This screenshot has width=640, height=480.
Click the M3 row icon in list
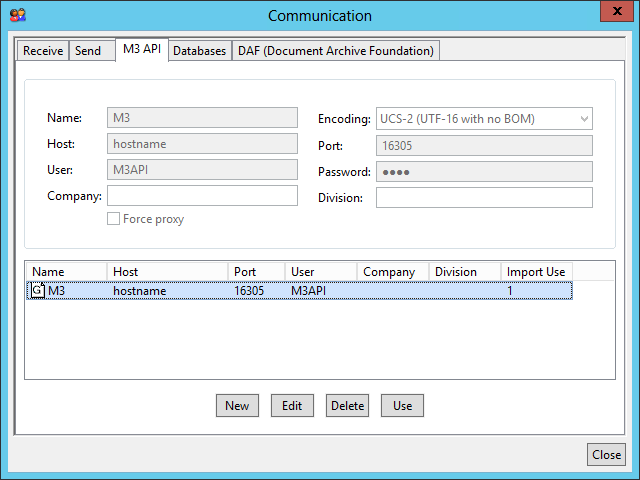tap(38, 291)
